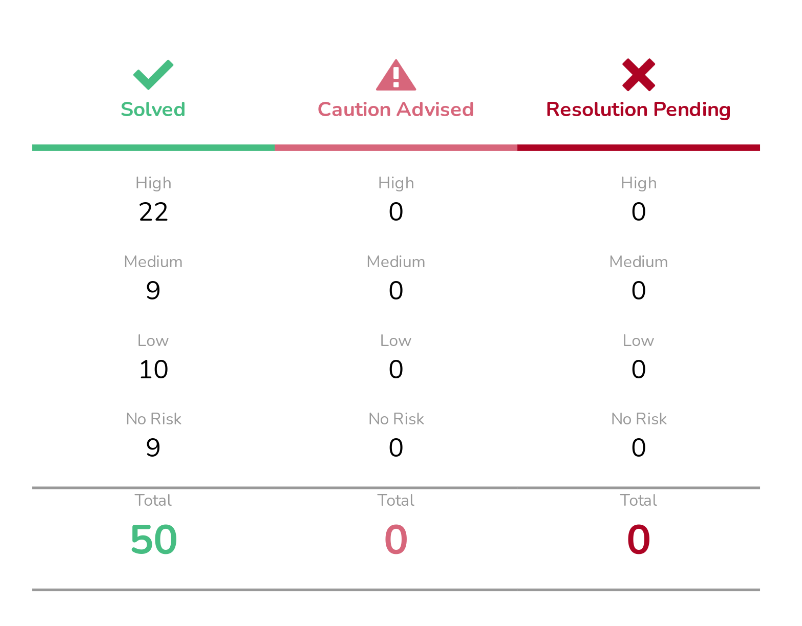Open the Solved No Risk count
802x626 pixels.
[x=153, y=448]
